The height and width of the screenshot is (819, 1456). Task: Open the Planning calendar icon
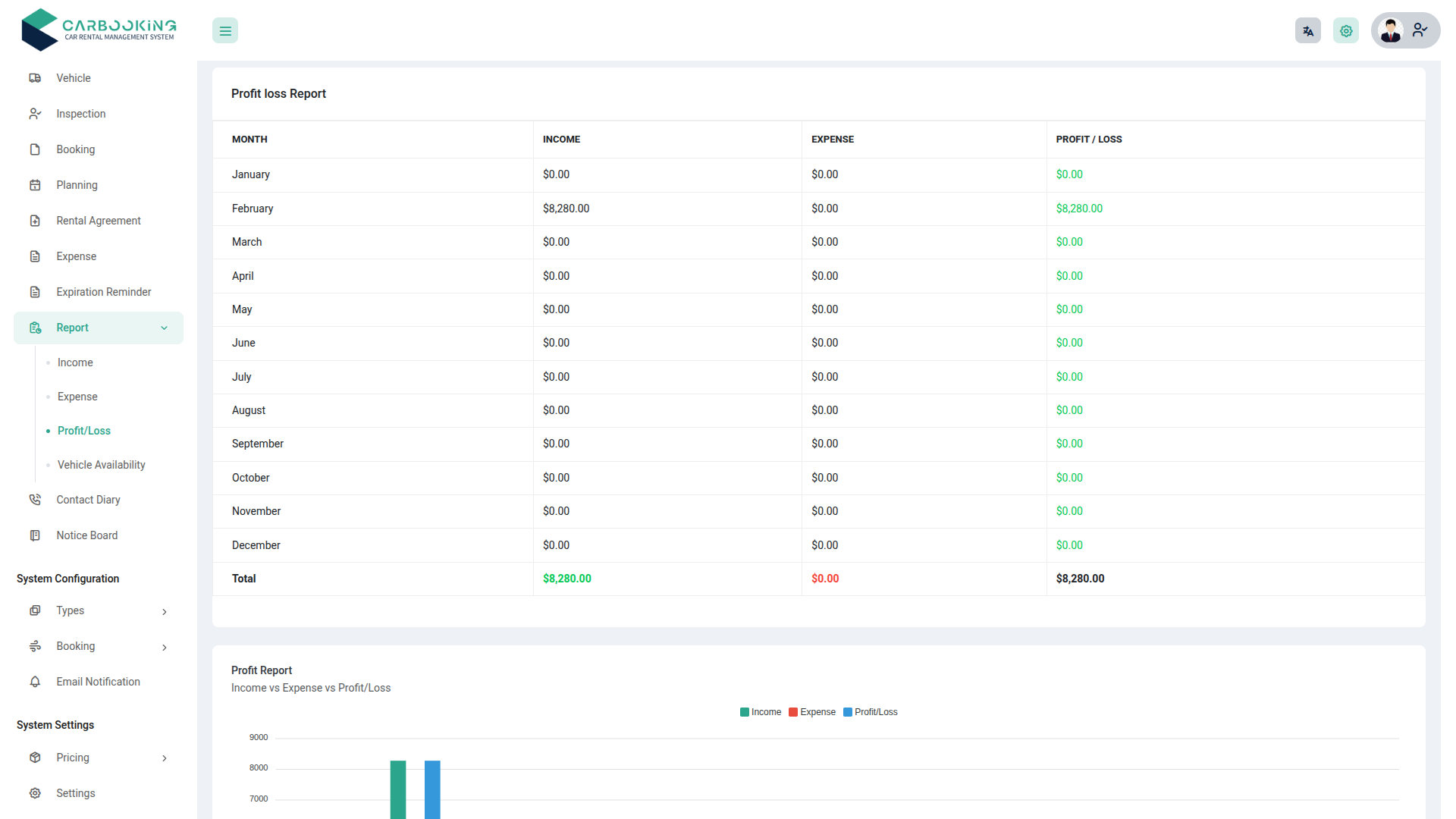pyautogui.click(x=35, y=185)
